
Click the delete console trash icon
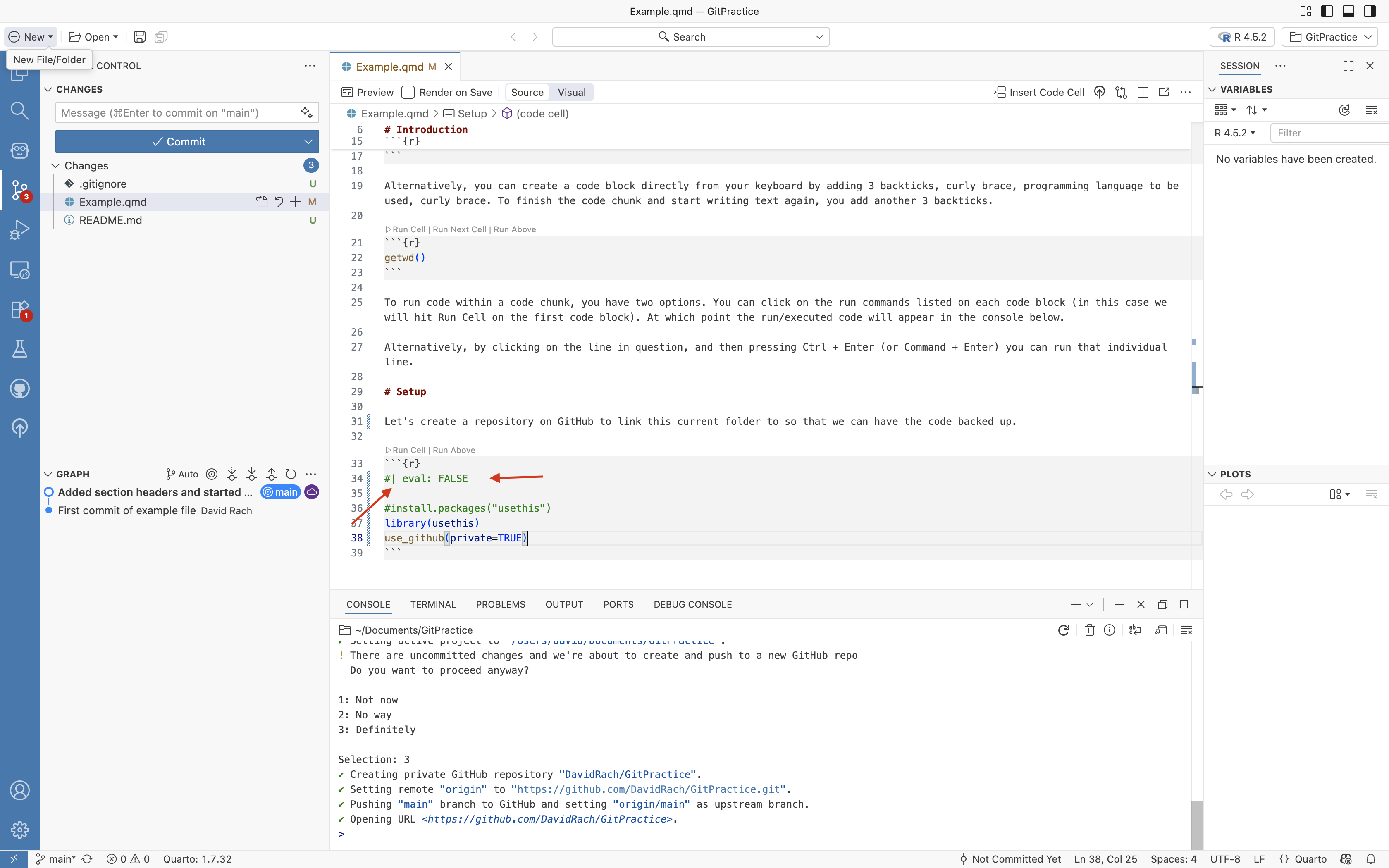click(1089, 630)
